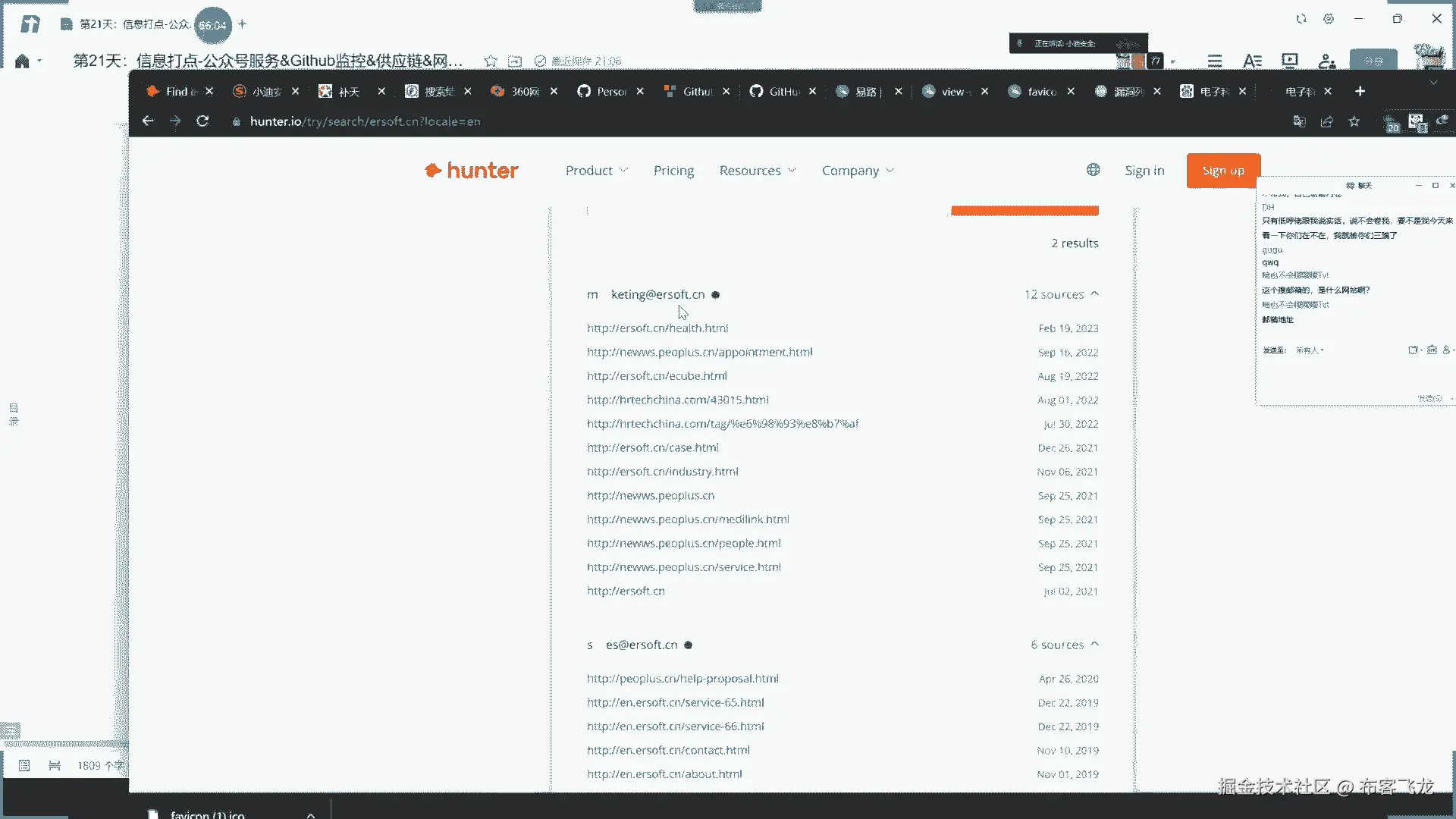Open the Pricing menu item
Viewport: 1456px width, 819px height.
tap(673, 171)
